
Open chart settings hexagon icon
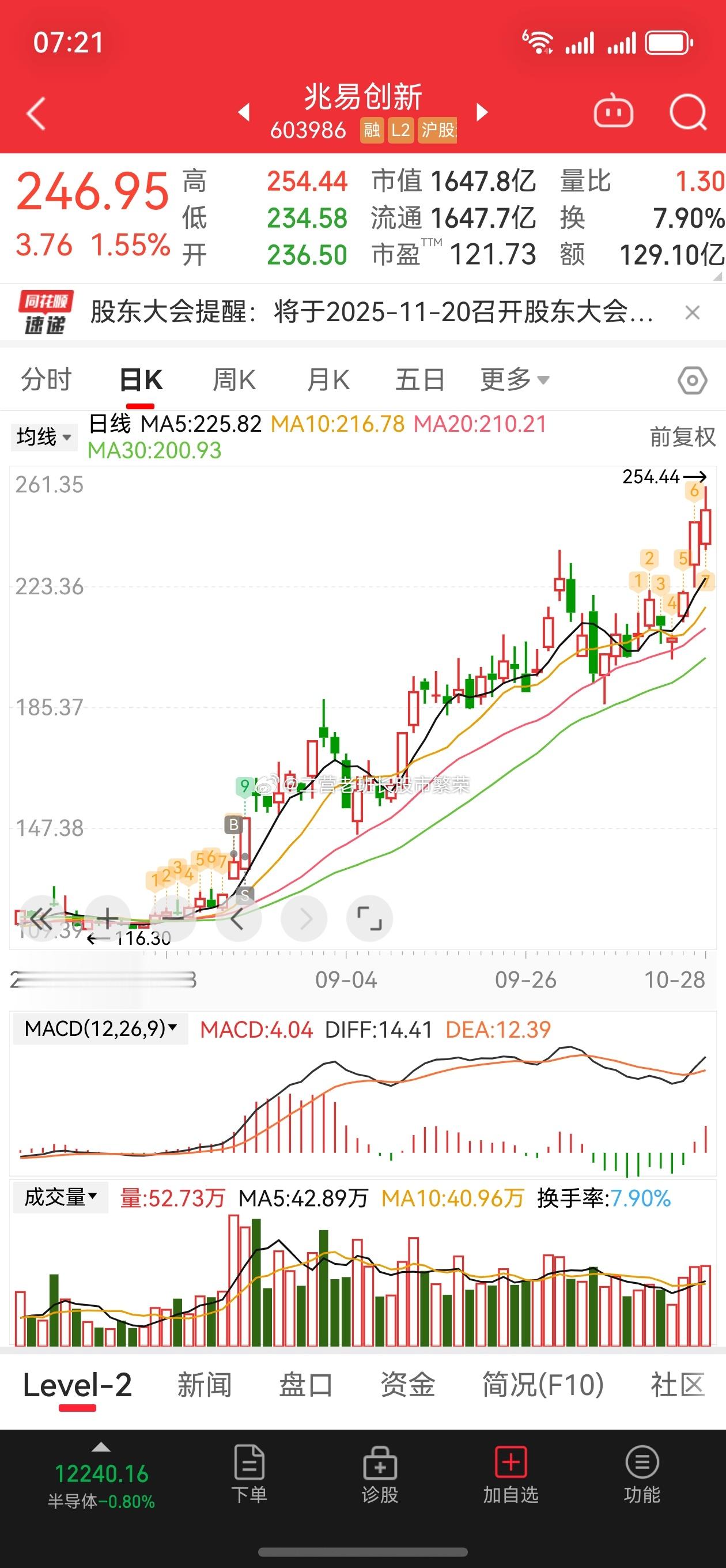click(692, 381)
